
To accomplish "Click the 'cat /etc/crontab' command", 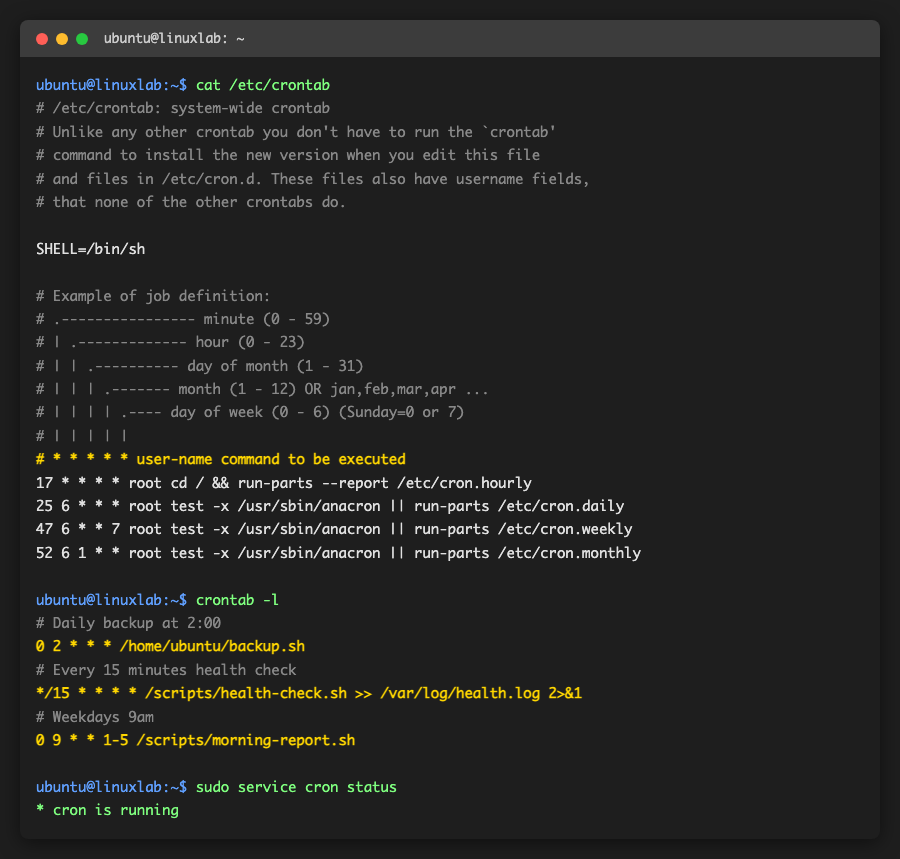I will [263, 85].
